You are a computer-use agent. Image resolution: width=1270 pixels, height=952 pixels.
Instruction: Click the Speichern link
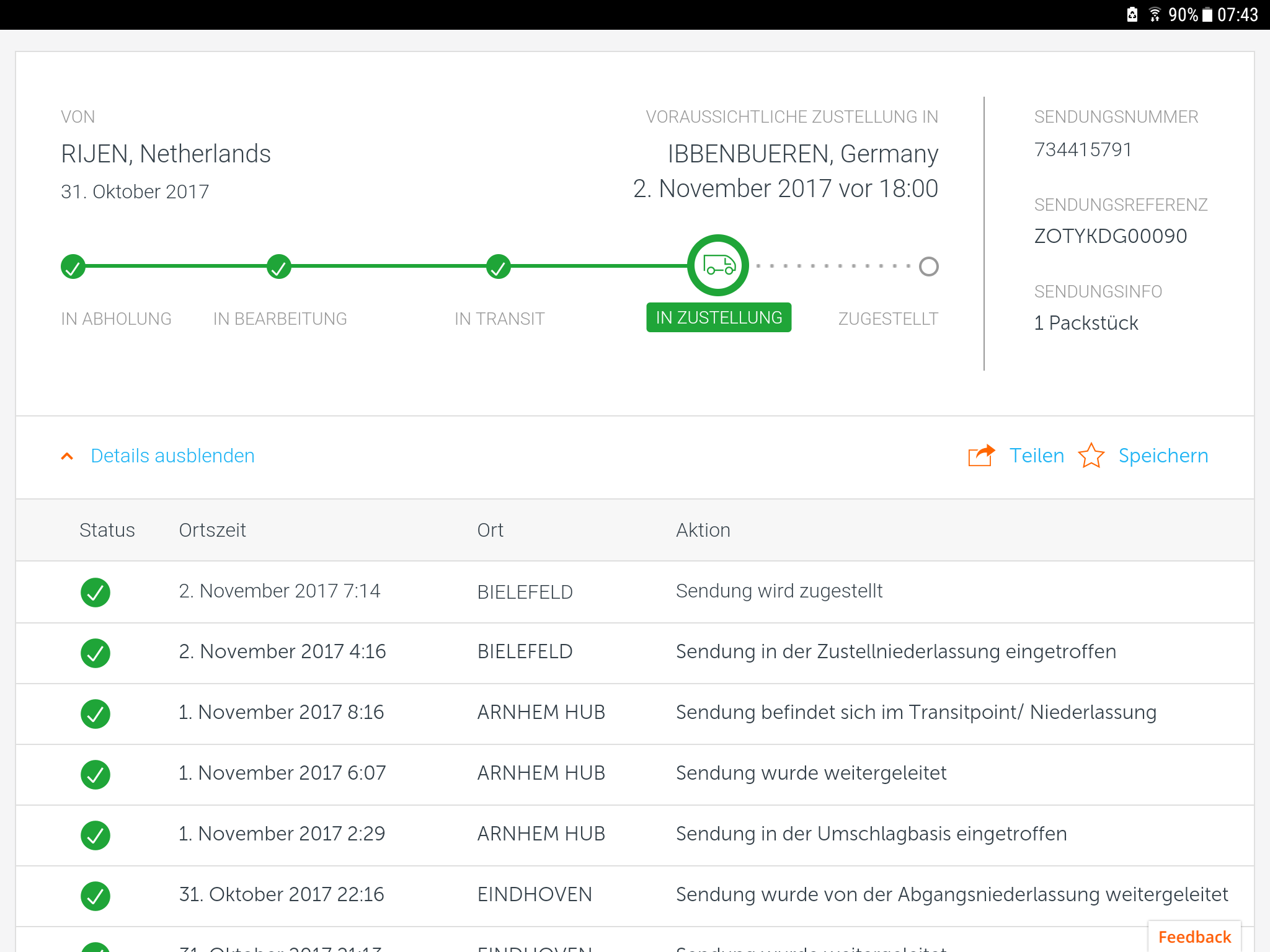1163,456
